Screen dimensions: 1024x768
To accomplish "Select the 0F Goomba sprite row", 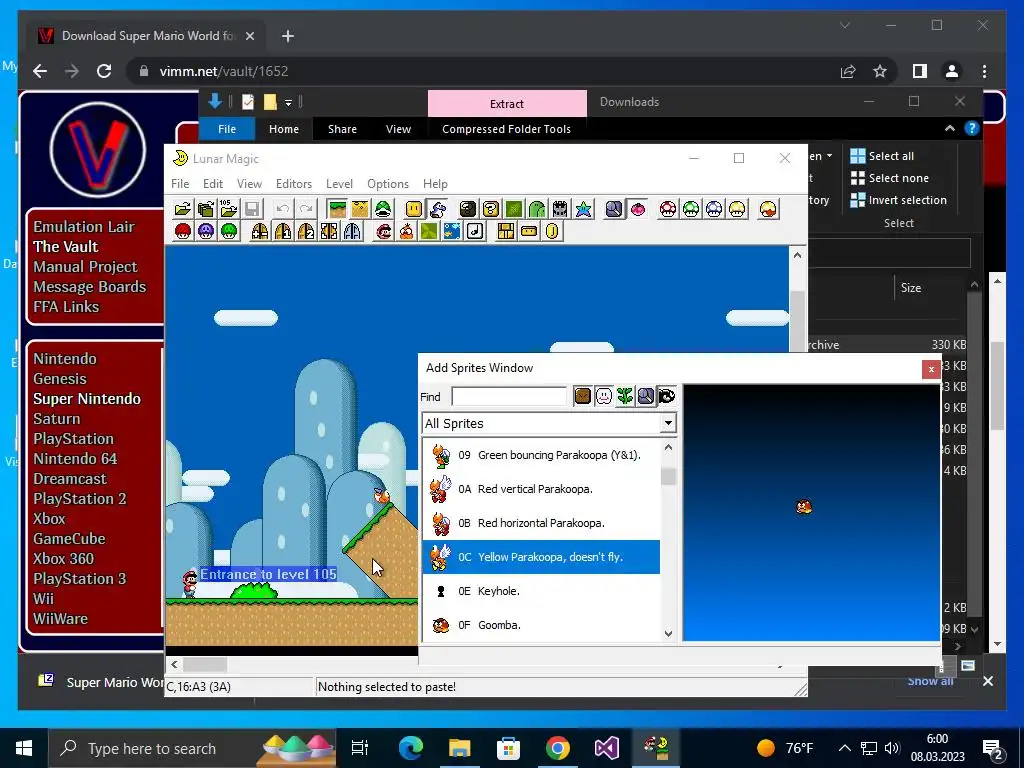I will coord(541,625).
